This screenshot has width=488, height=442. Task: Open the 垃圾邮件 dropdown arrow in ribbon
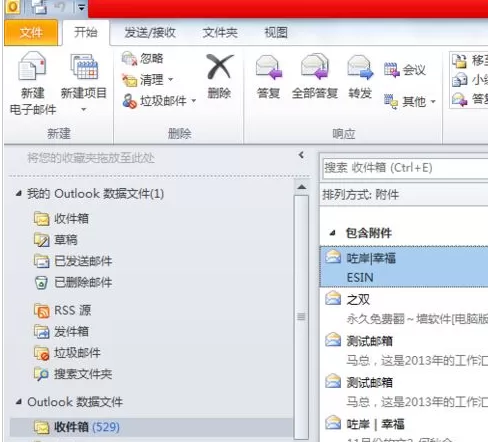pyautogui.click(x=194, y=101)
